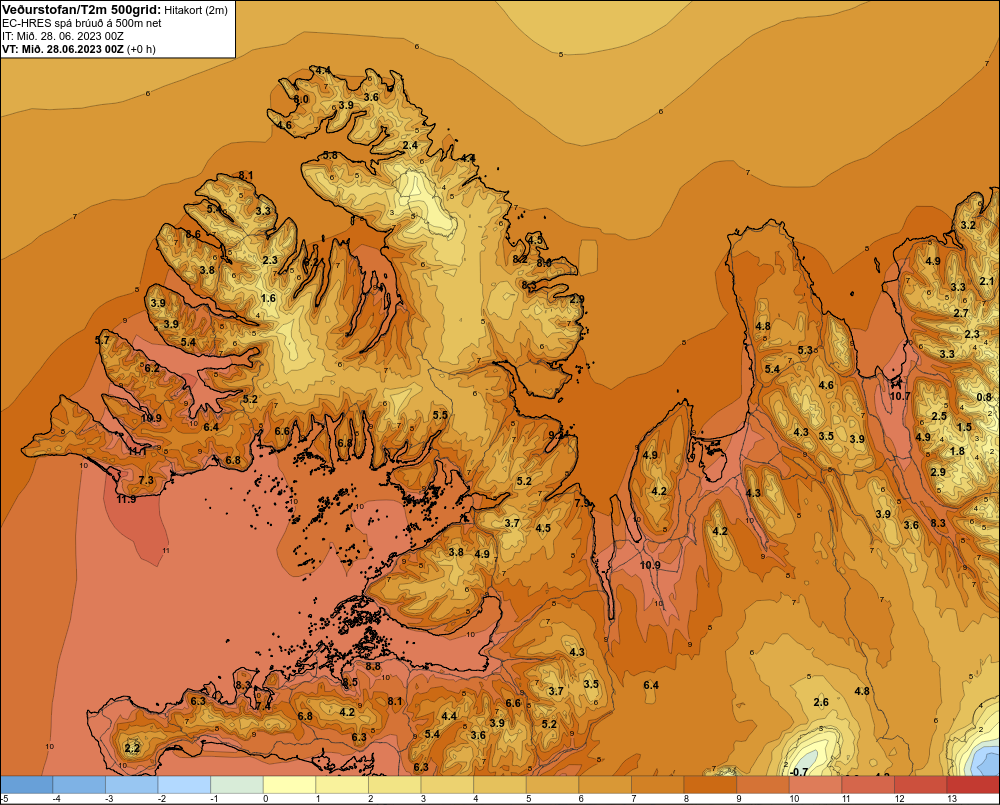Click the 2.5 temperature value
The width and height of the screenshot is (1000, 805).
click(x=939, y=416)
